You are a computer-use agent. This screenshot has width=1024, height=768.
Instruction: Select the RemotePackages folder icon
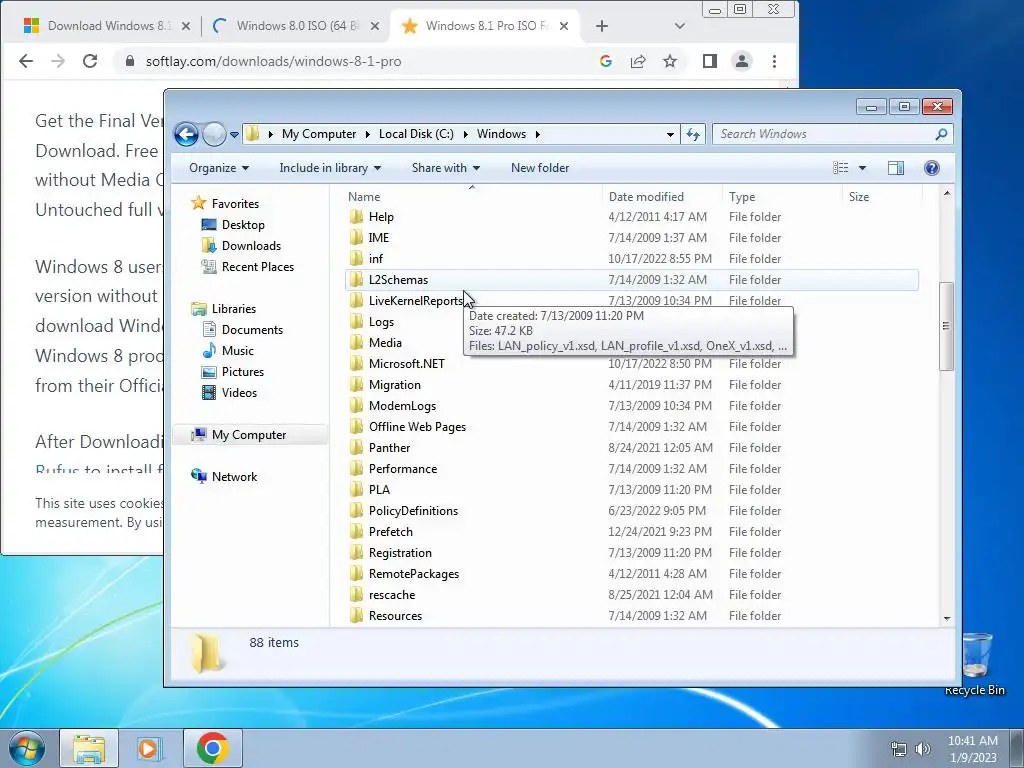pyautogui.click(x=357, y=573)
